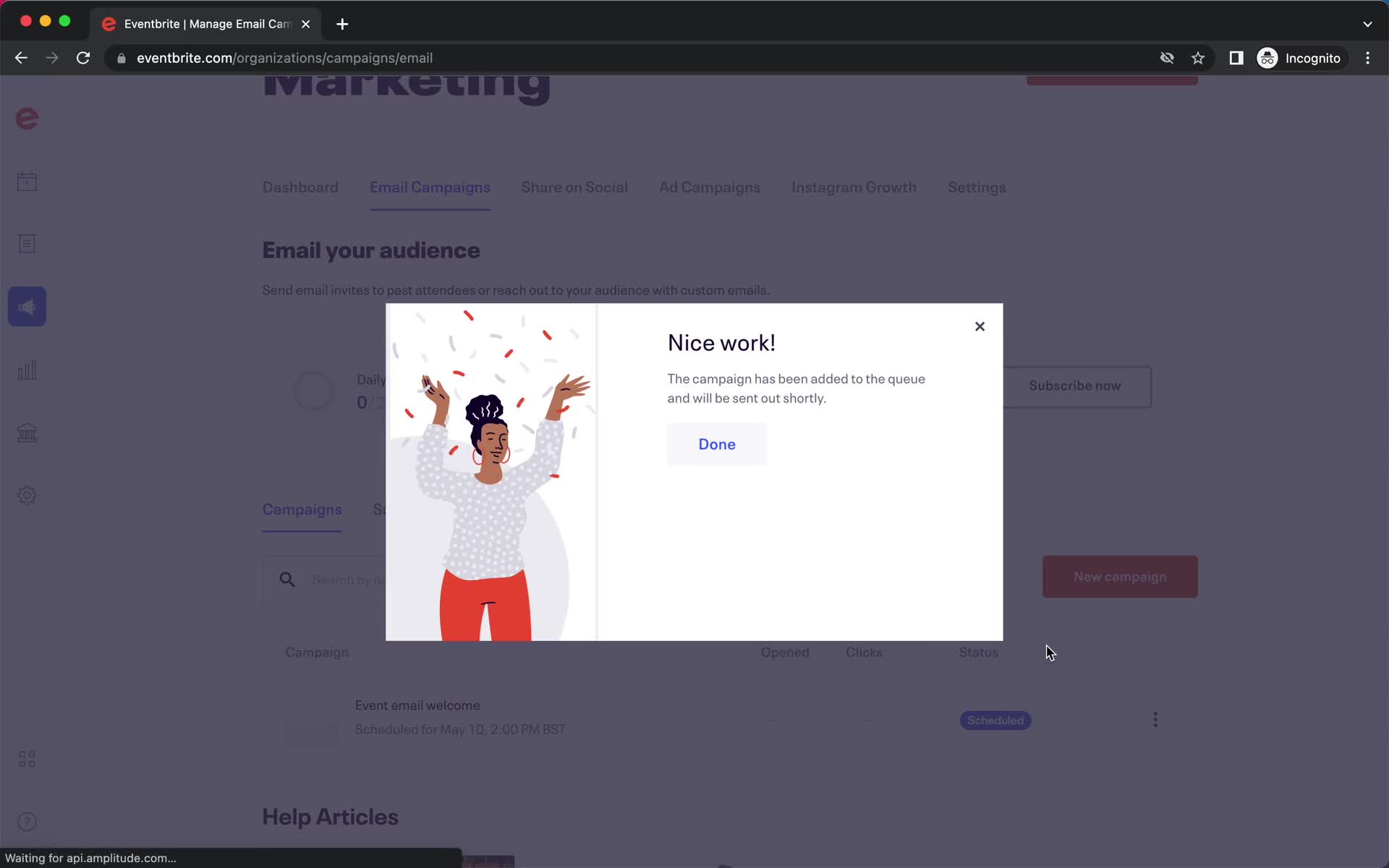Close the Nice work confirmation modal
1389x868 pixels.
[978, 326]
